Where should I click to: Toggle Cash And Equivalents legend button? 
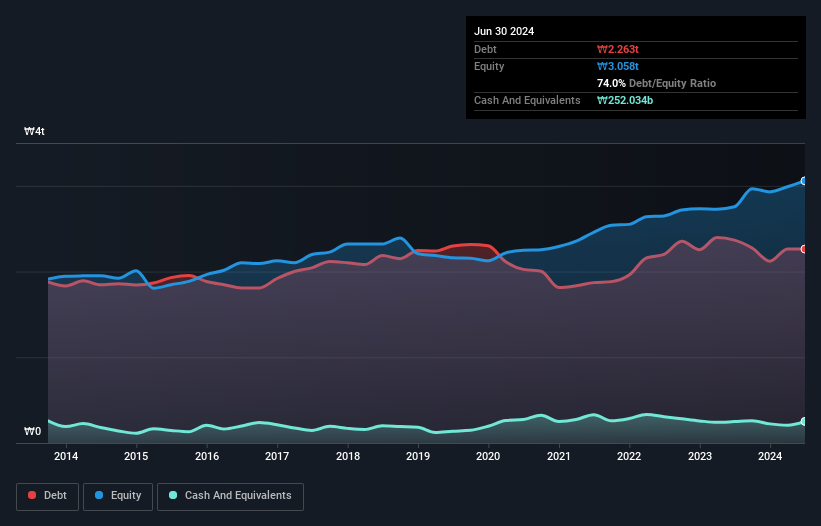(230, 496)
